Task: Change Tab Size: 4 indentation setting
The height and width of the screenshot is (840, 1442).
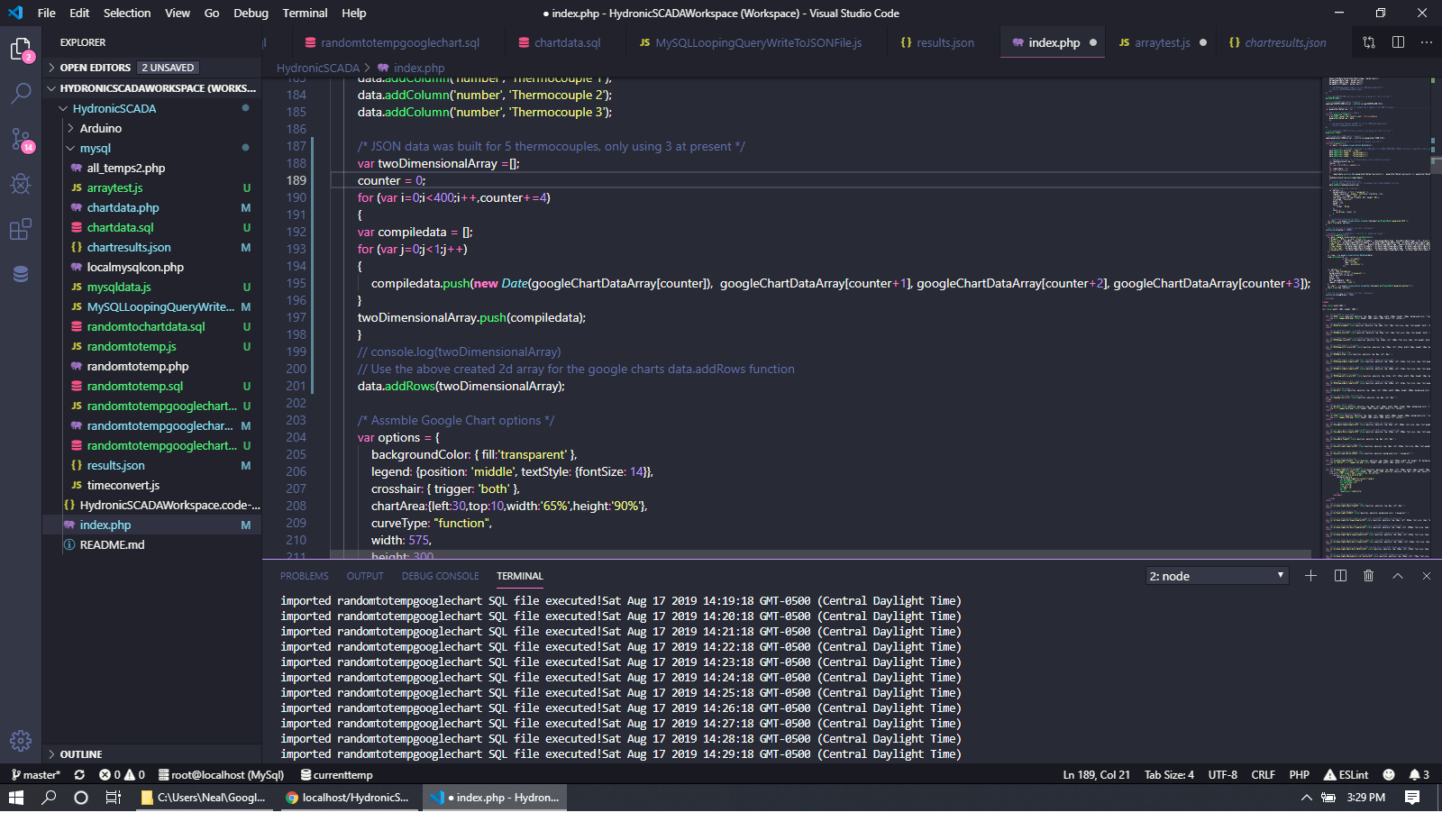Action: [x=1169, y=775]
